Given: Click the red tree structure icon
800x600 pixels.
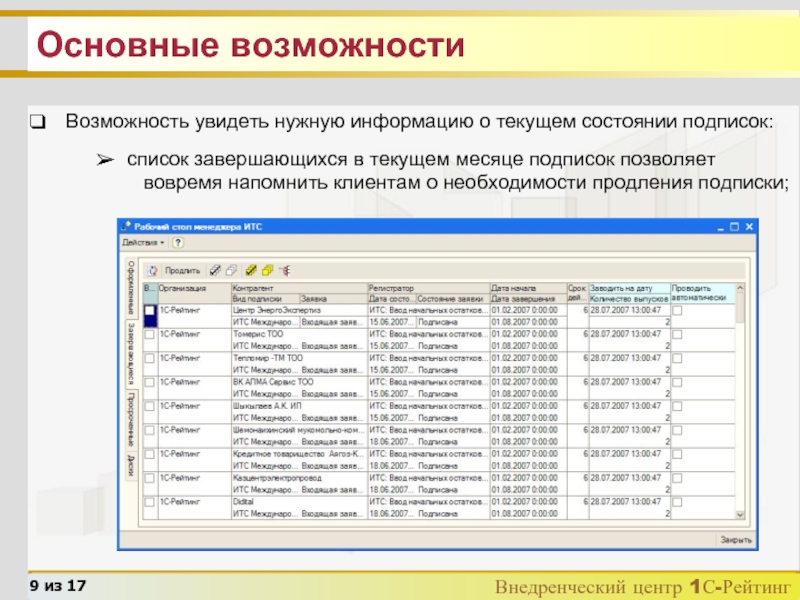Looking at the screenshot, I should click(285, 271).
